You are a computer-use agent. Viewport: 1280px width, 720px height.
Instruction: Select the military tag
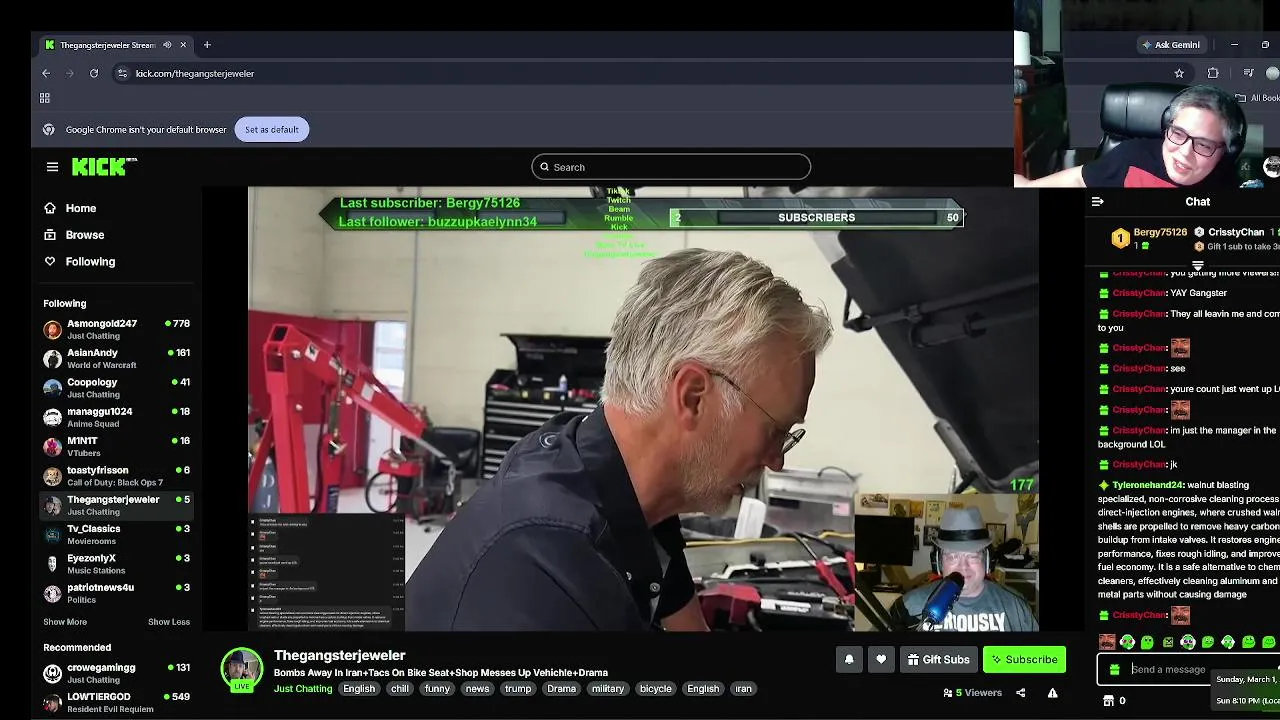tap(607, 688)
